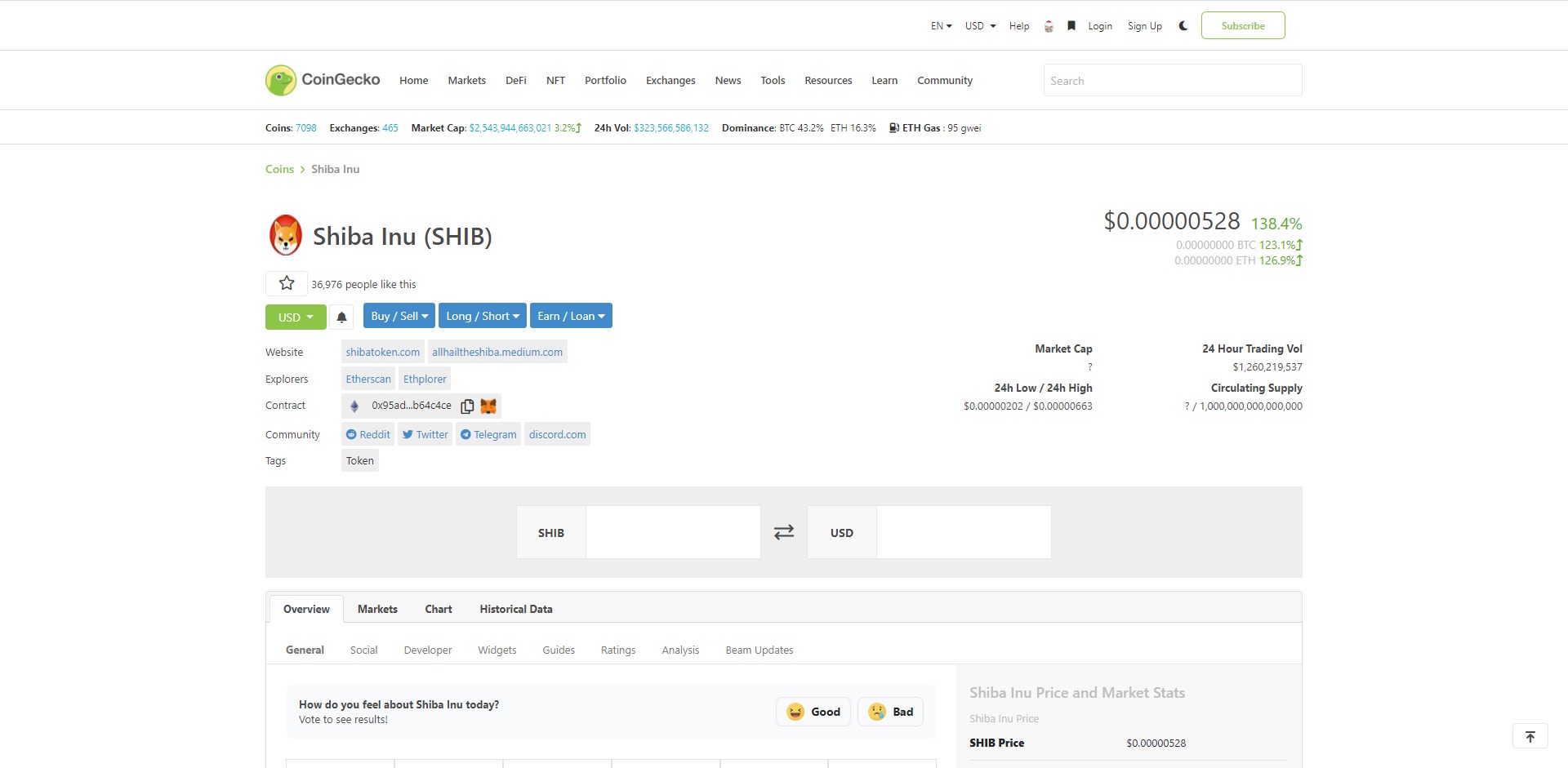Open the Widgets sub-tab
Image resolution: width=1568 pixels, height=768 pixels.
pyautogui.click(x=497, y=650)
